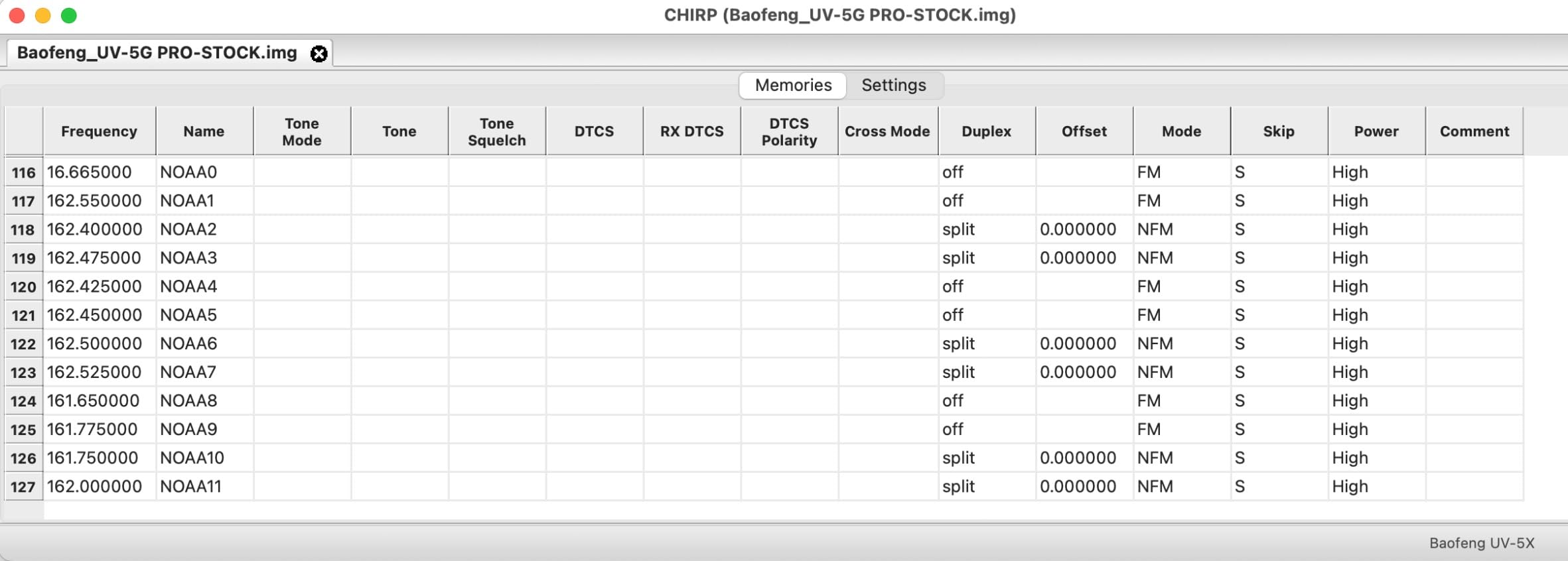The width and height of the screenshot is (1568, 561).
Task: Switch to the Settings tab
Action: tap(893, 86)
